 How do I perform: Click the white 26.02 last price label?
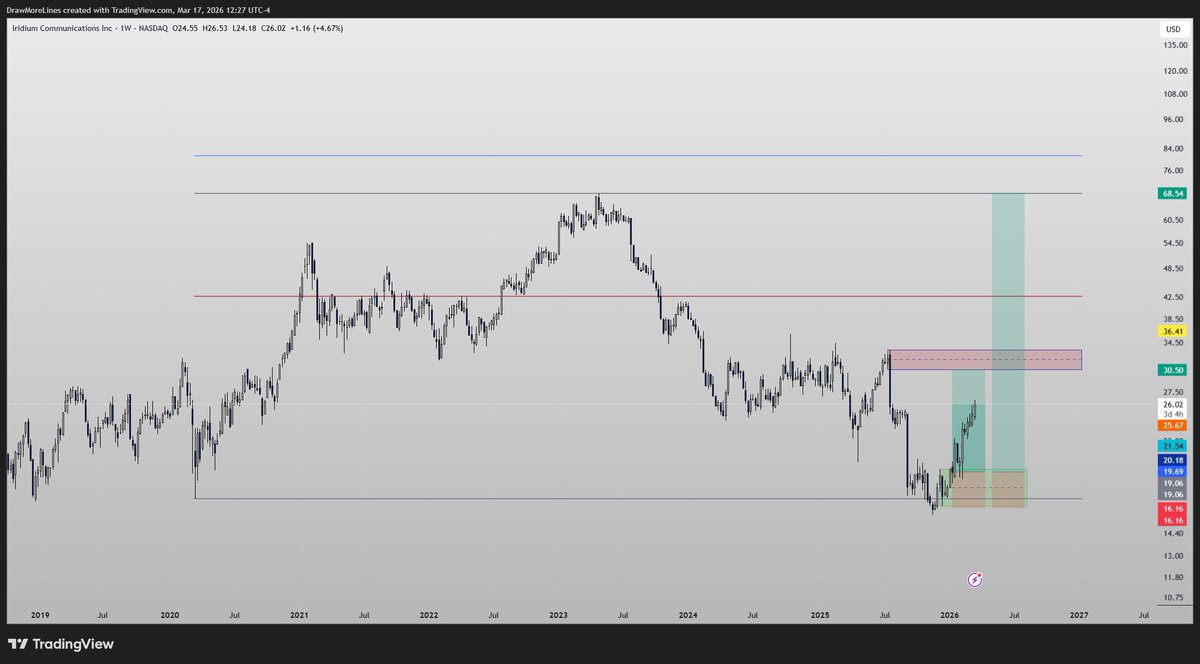1173,404
